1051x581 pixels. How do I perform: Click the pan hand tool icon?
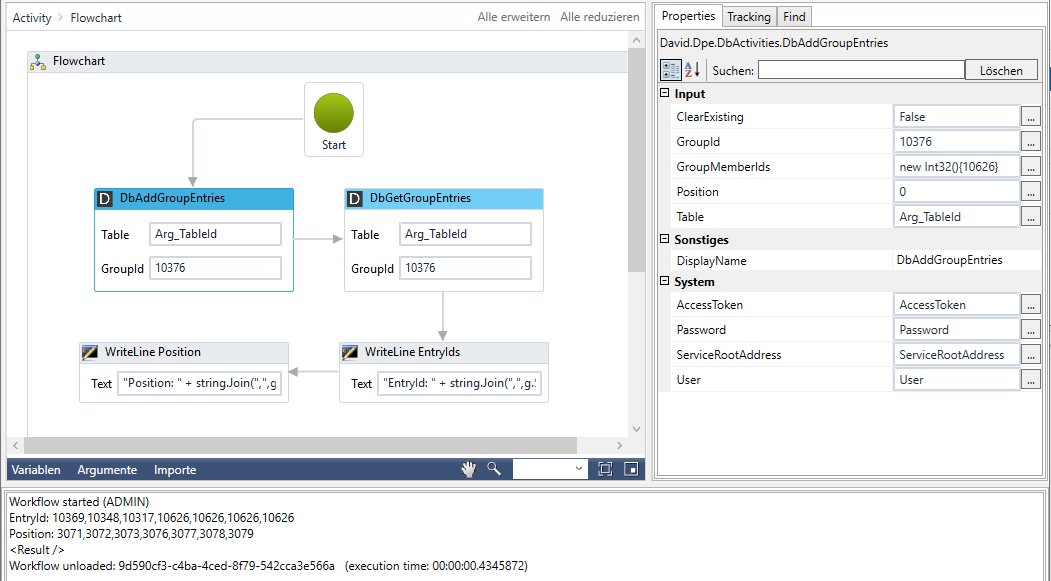pyautogui.click(x=468, y=469)
